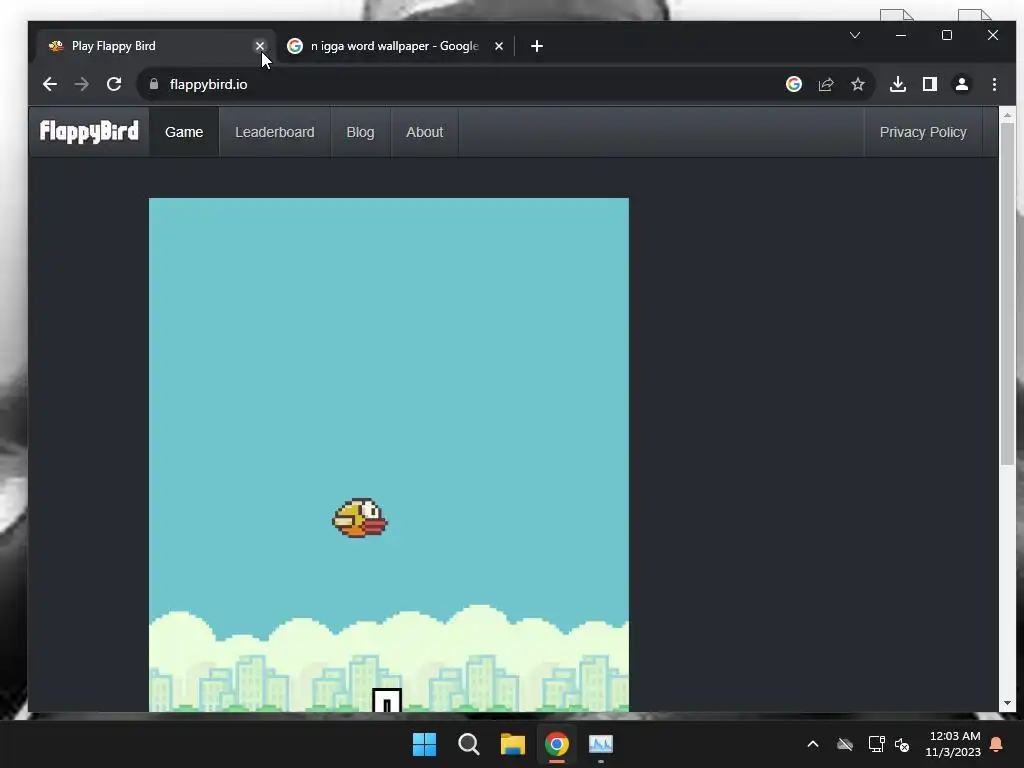Open network settings from the tray
The height and width of the screenshot is (768, 1024).
pyautogui.click(x=876, y=744)
